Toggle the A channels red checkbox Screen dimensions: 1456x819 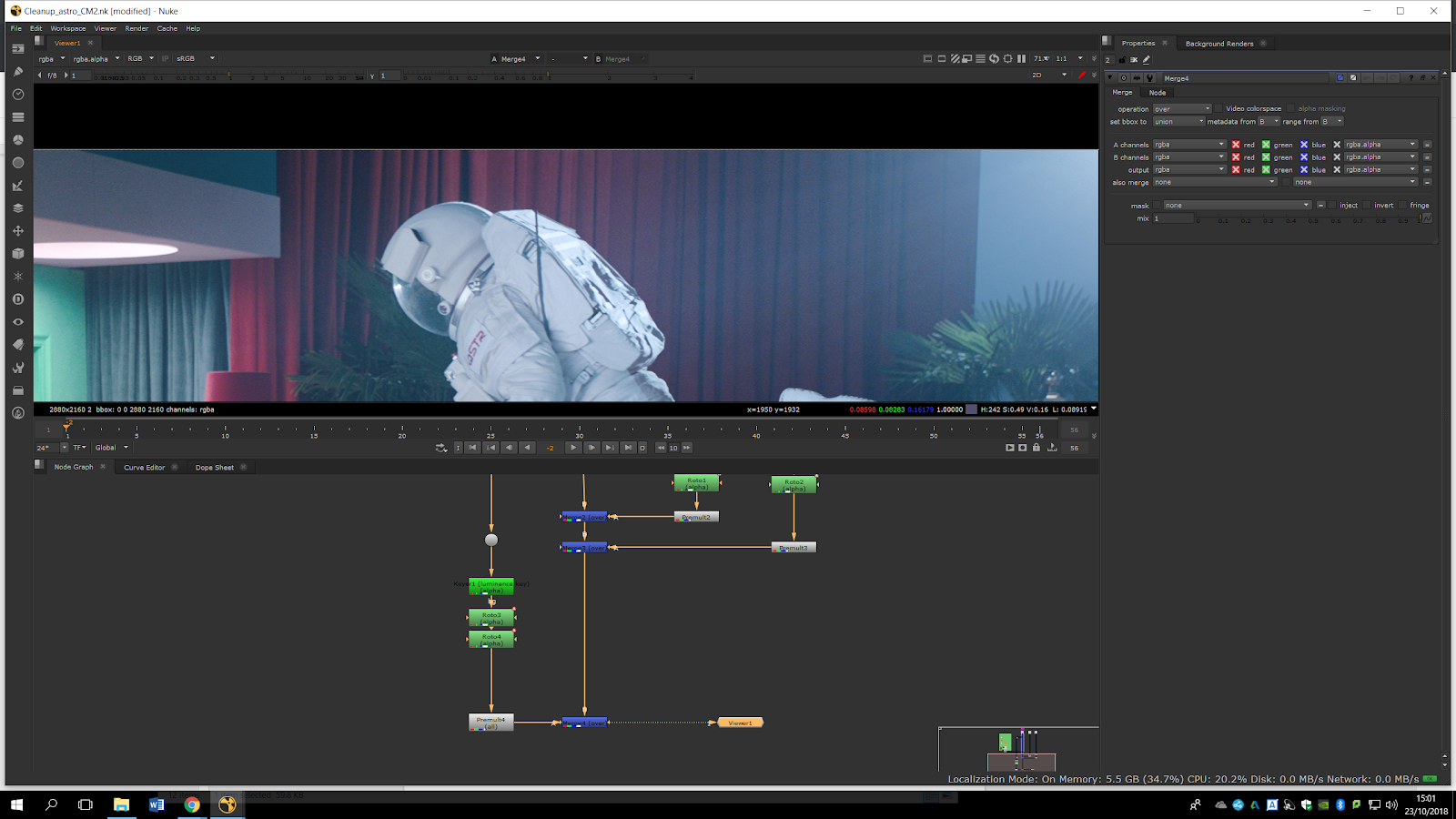point(1236,145)
